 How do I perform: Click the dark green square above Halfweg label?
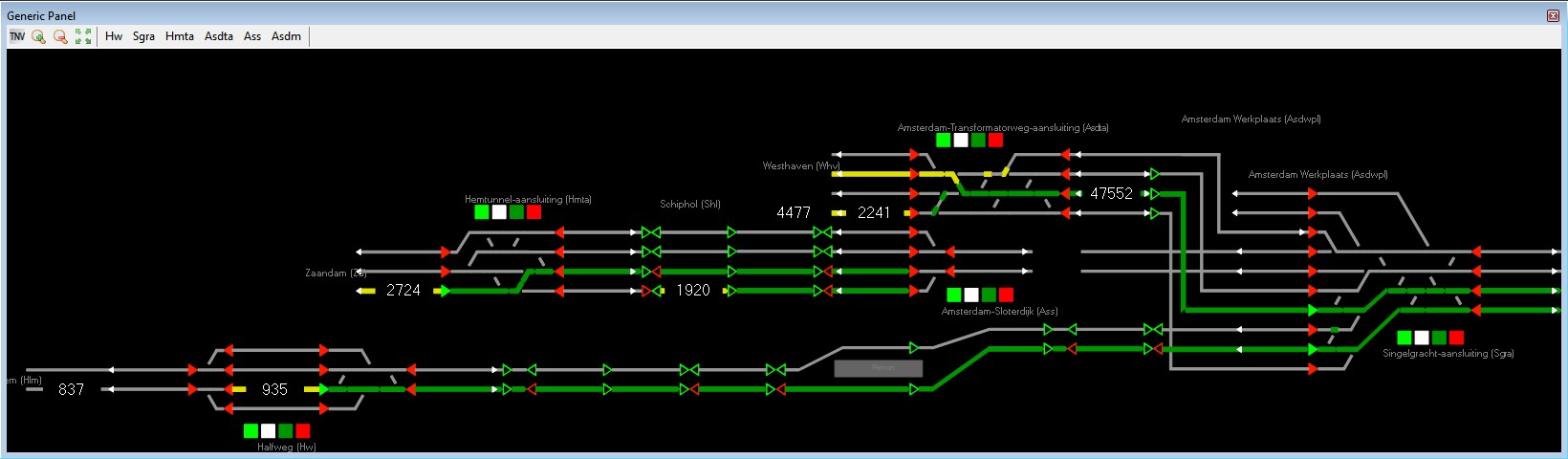point(286,431)
